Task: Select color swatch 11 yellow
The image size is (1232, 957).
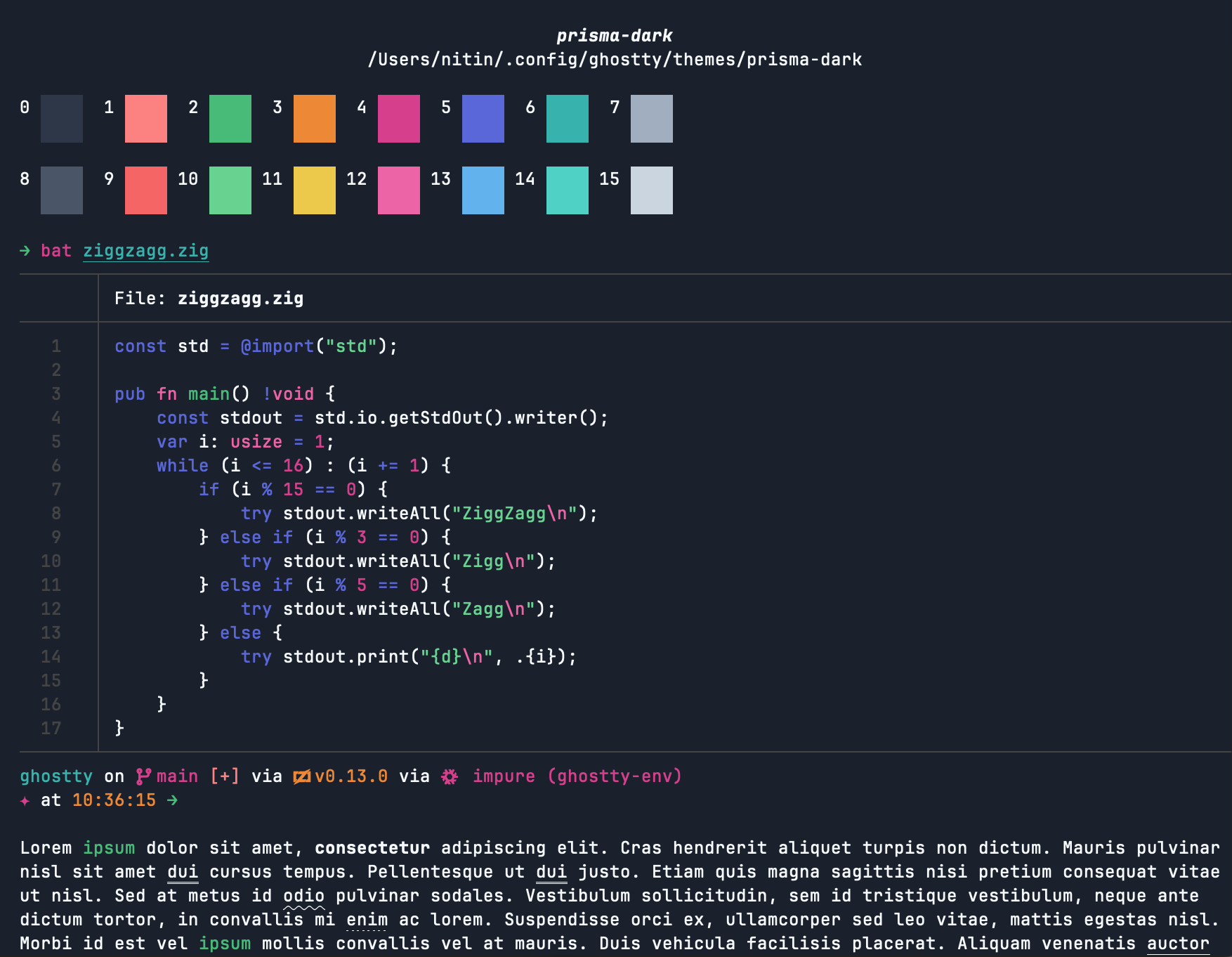Action: point(315,190)
